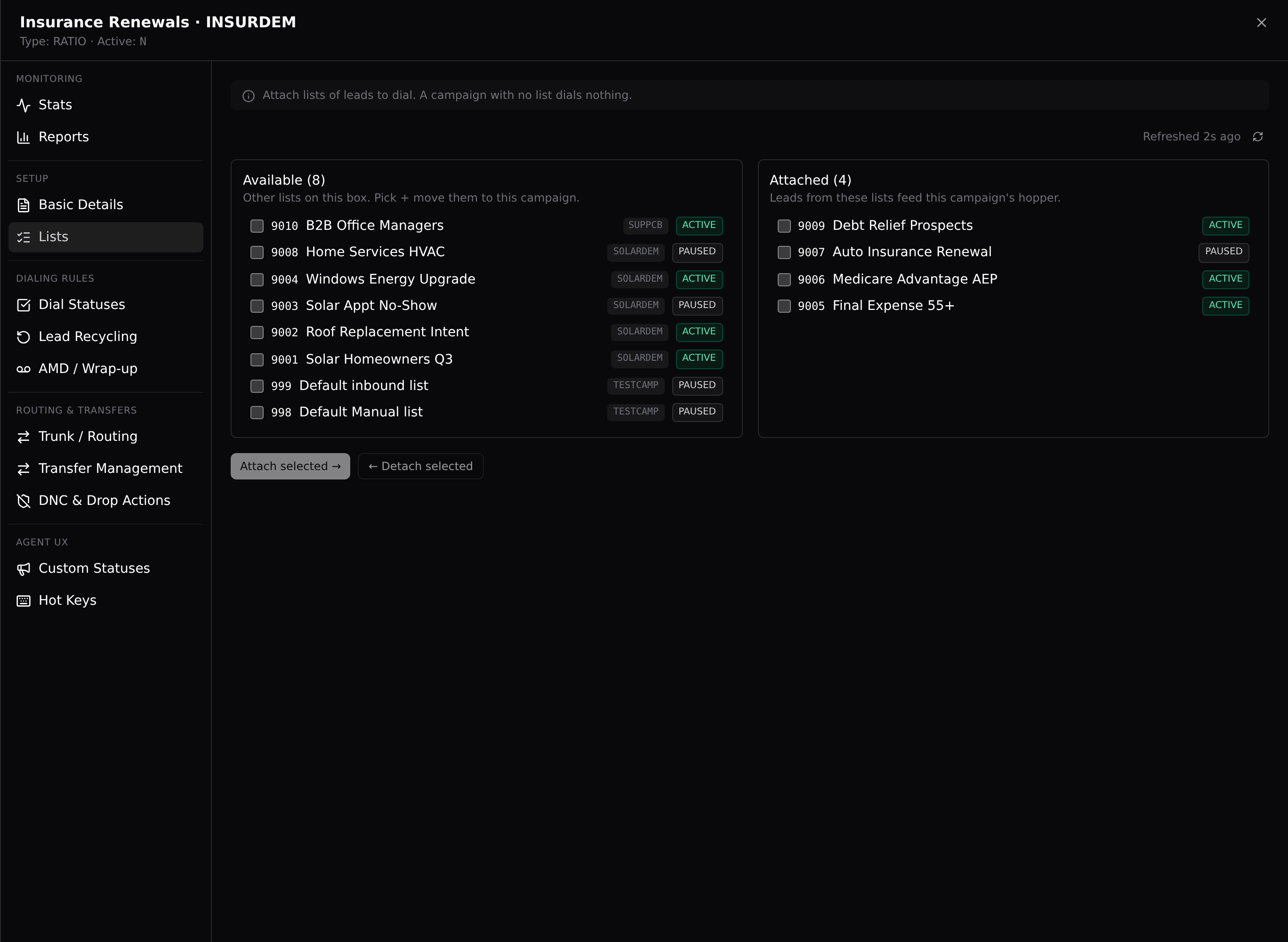Click the Attached (4) heading
The width and height of the screenshot is (1288, 942).
(811, 180)
